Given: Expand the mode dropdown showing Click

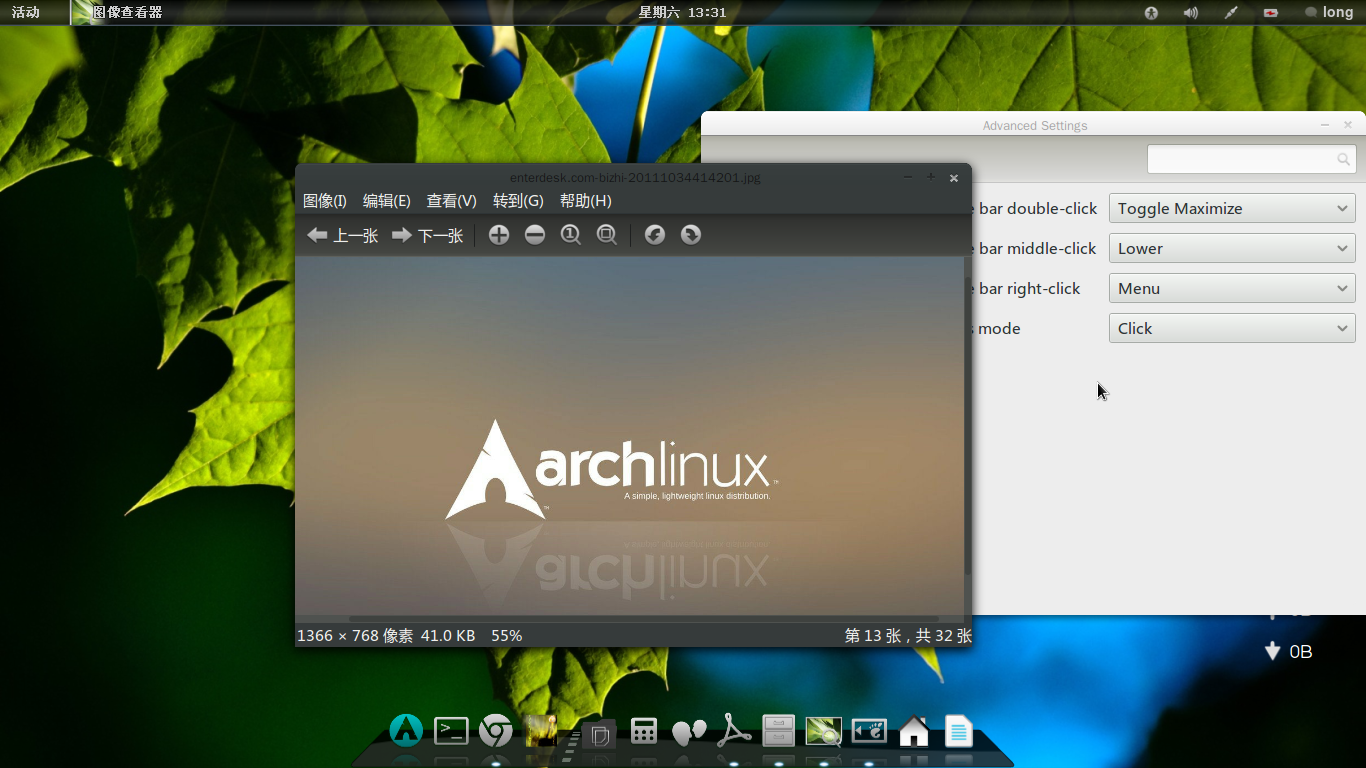Looking at the screenshot, I should coord(1232,329).
